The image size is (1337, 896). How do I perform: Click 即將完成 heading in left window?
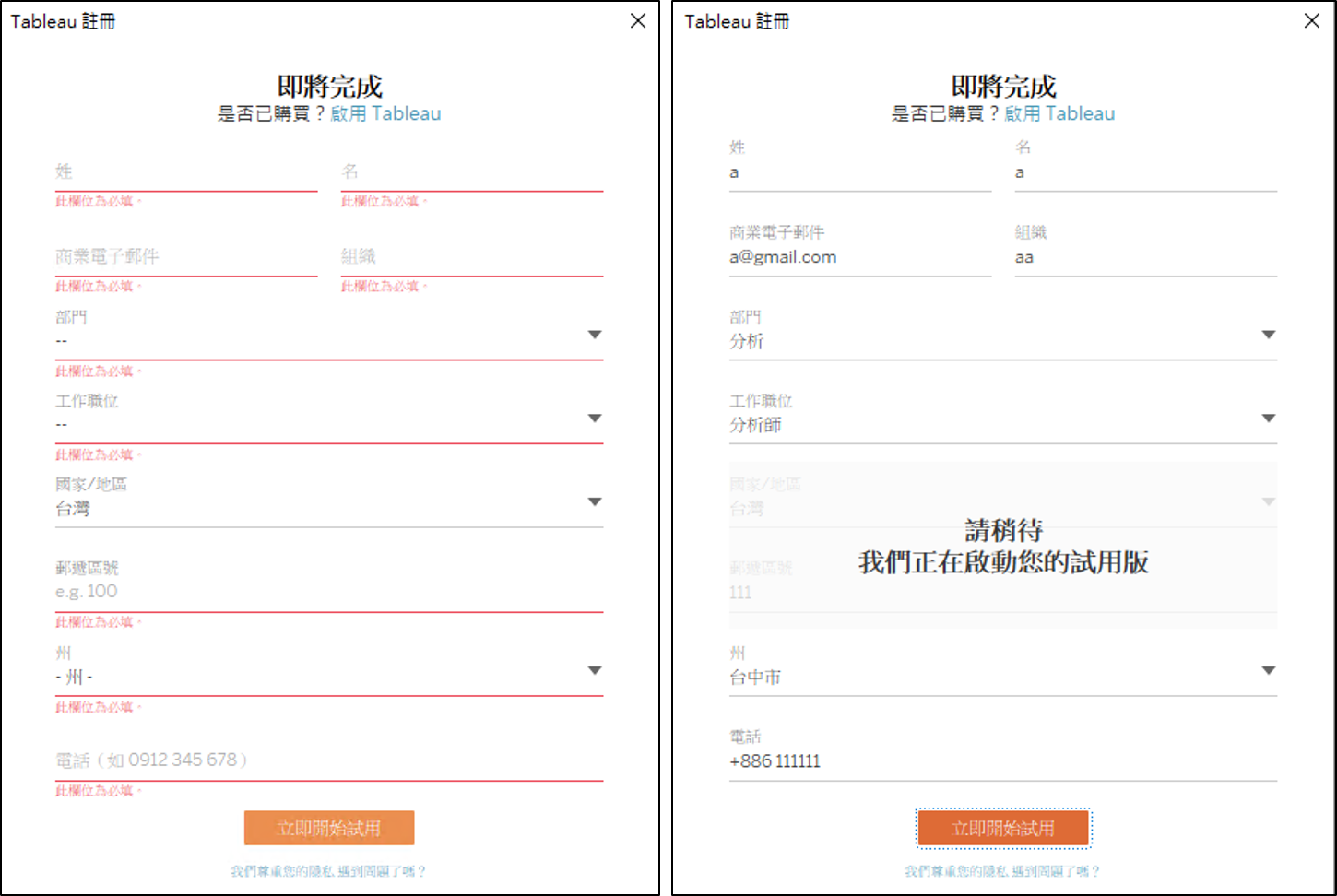[329, 87]
